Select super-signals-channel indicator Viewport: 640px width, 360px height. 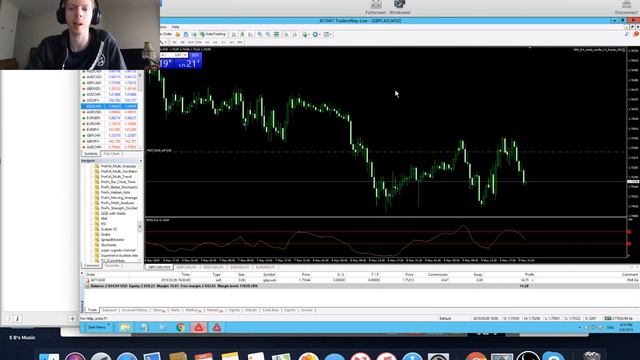(118, 250)
